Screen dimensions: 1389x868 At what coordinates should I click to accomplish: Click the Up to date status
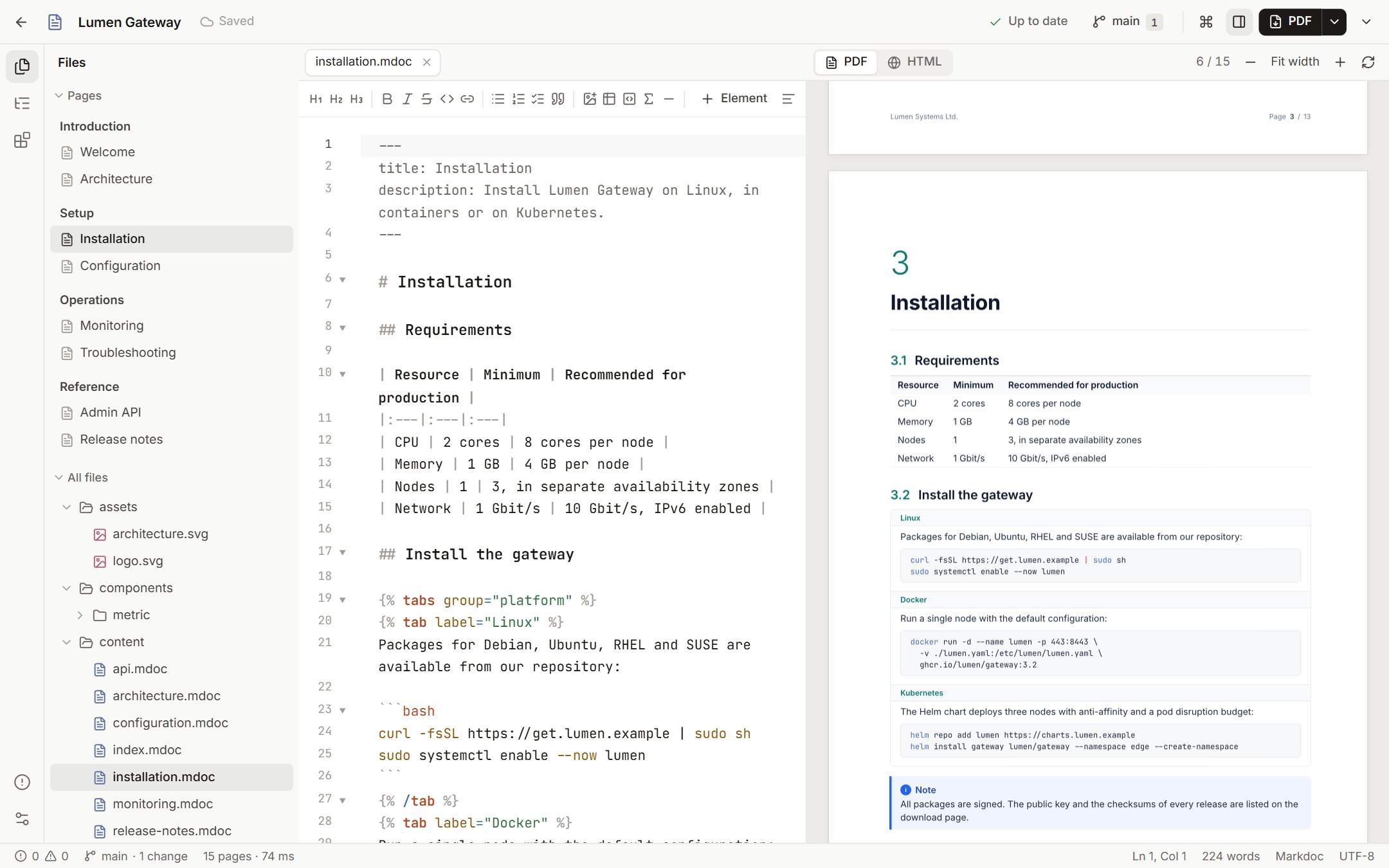(1028, 22)
